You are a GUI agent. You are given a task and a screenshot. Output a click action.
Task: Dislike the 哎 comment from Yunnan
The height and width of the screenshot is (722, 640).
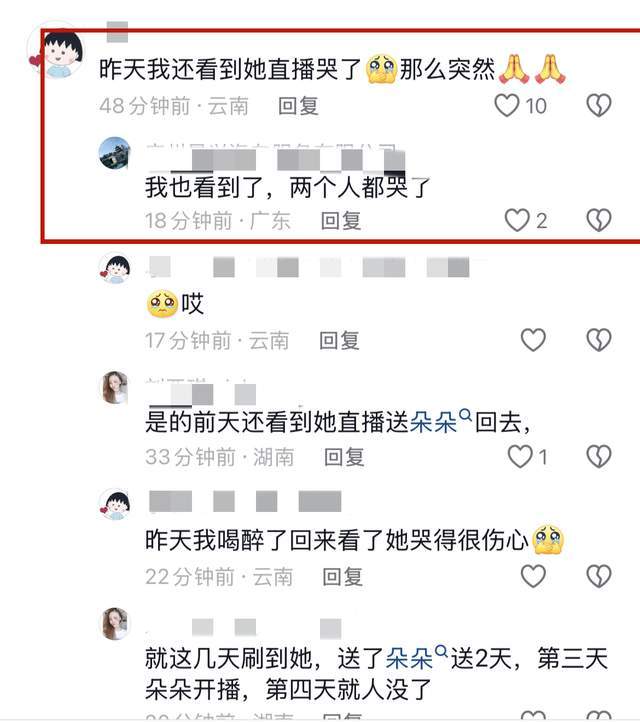599,340
